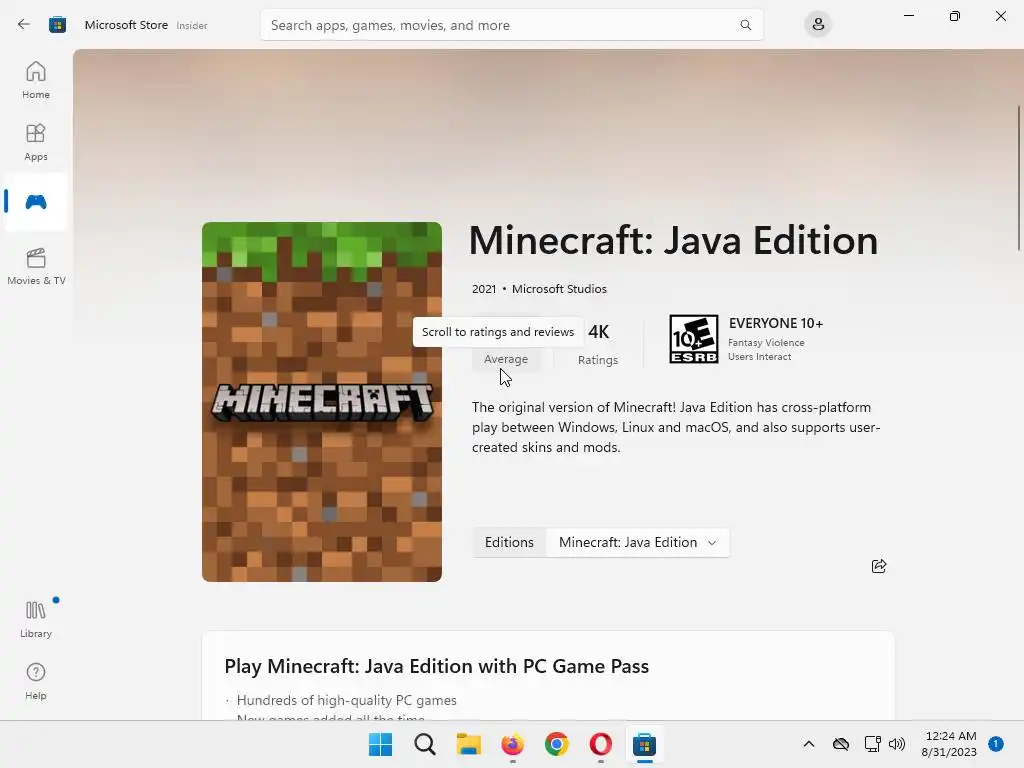Launch Opera browser from taskbar
Screen dimensions: 1024x768
pos(600,744)
